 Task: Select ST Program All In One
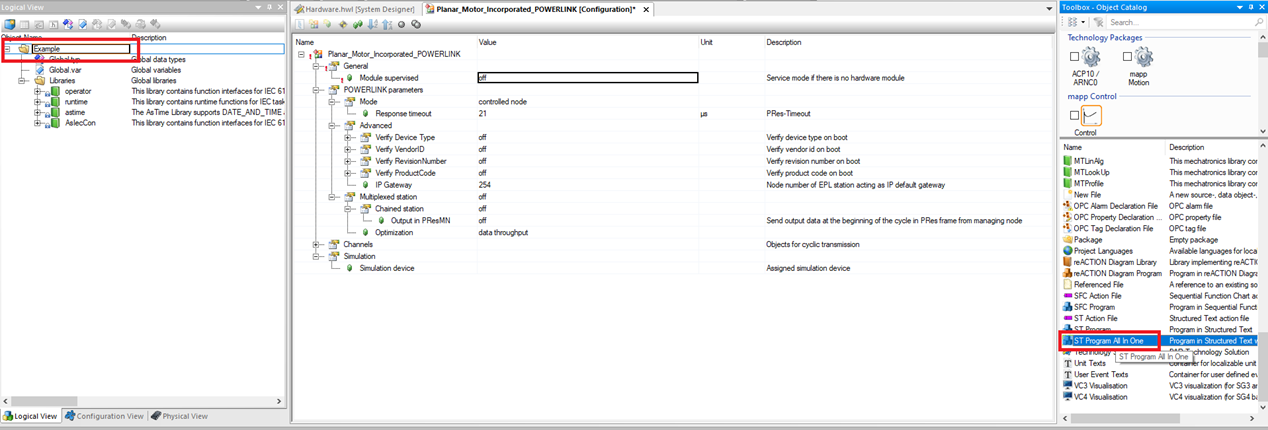[x=1108, y=341]
